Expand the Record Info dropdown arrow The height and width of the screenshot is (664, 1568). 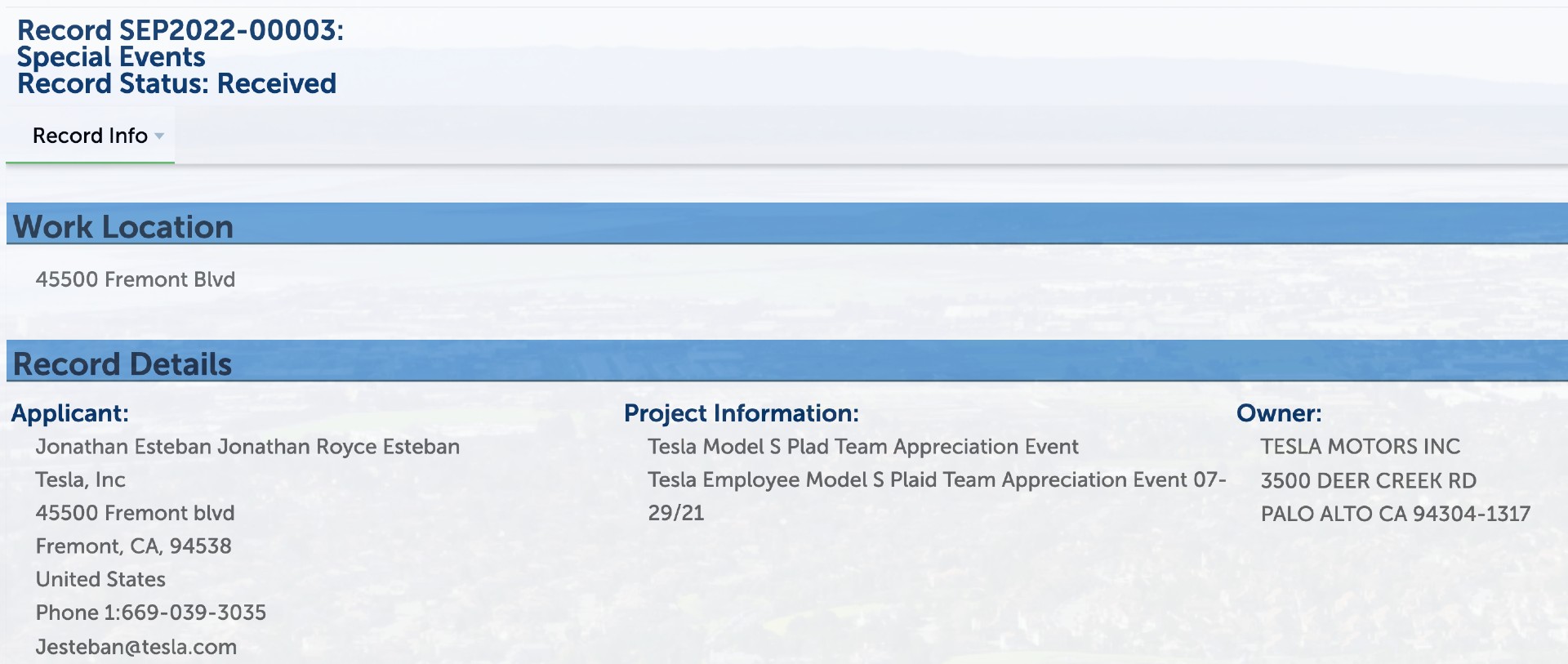pos(159,136)
